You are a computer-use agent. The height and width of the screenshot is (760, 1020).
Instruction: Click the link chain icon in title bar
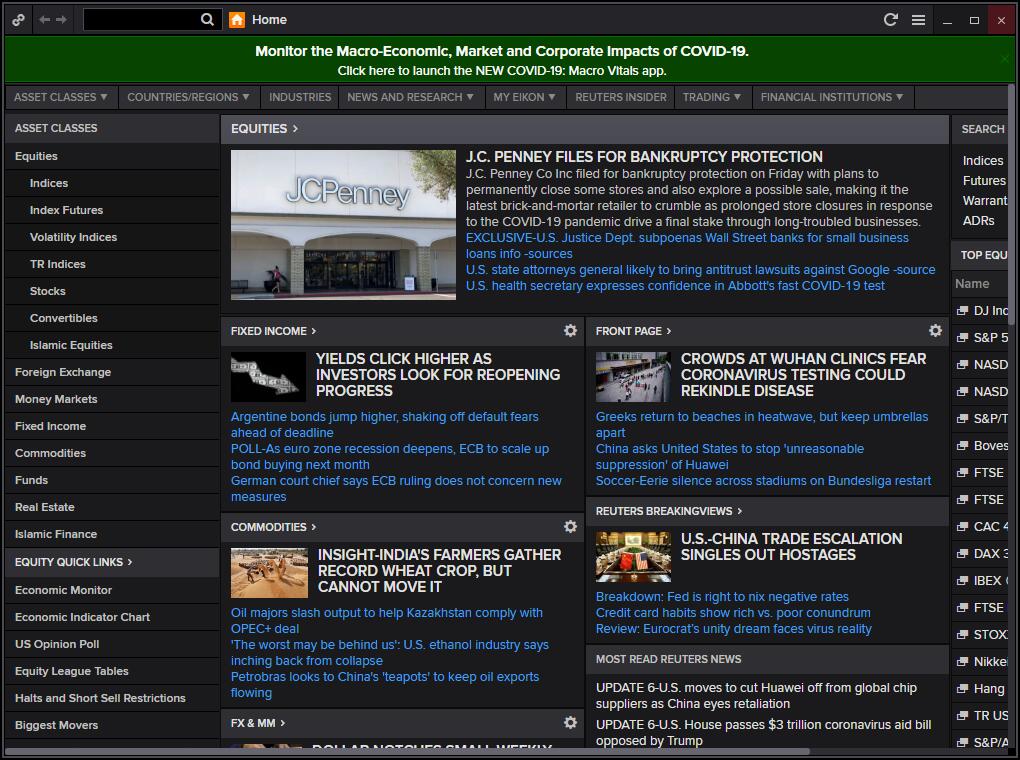[18, 20]
